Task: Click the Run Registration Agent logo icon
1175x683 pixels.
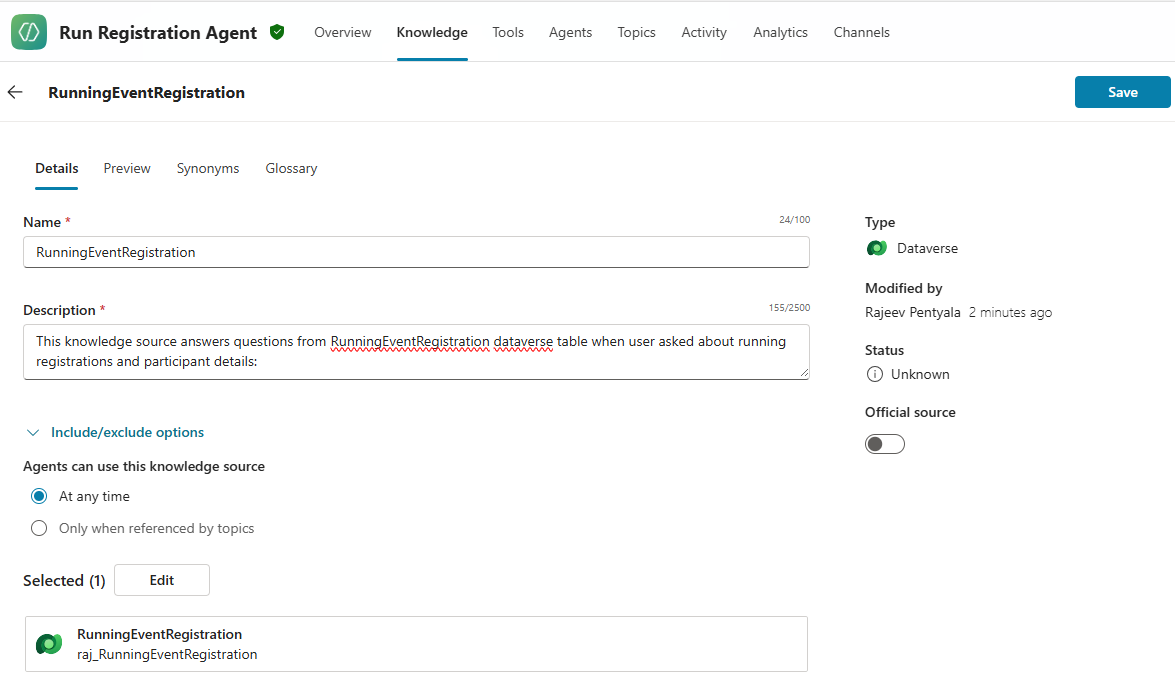Action: [x=29, y=32]
